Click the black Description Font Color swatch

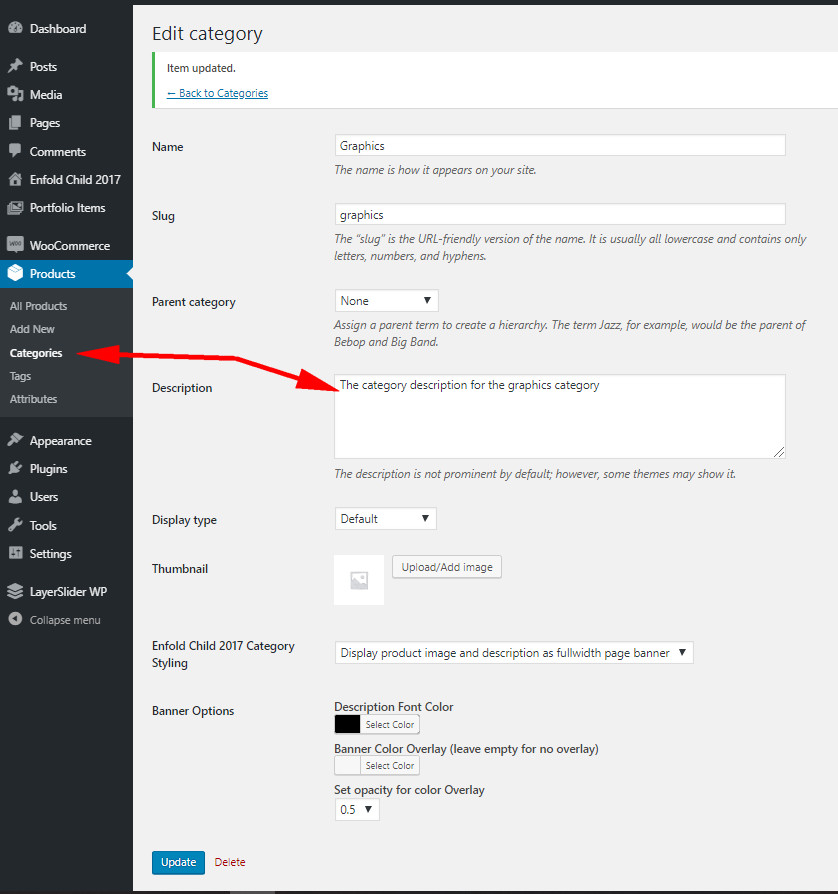click(347, 724)
